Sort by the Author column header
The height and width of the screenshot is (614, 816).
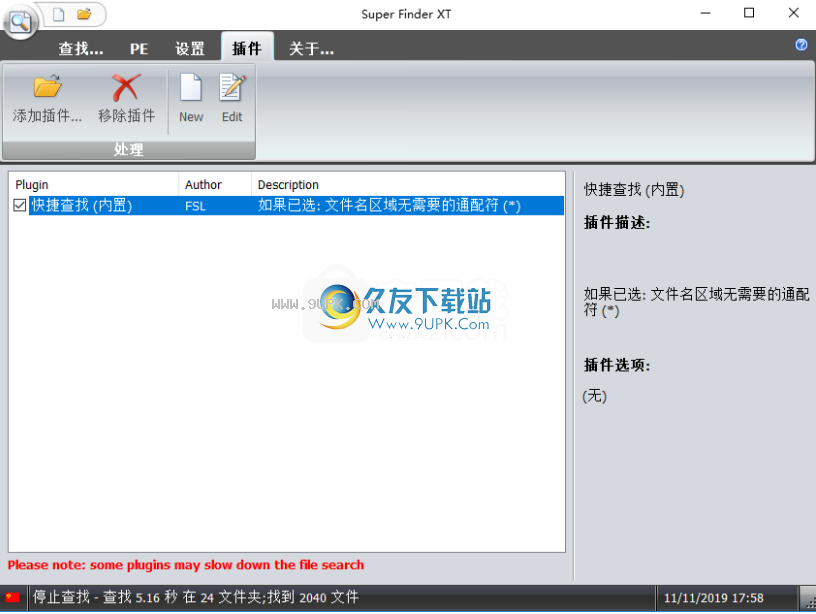(x=215, y=185)
